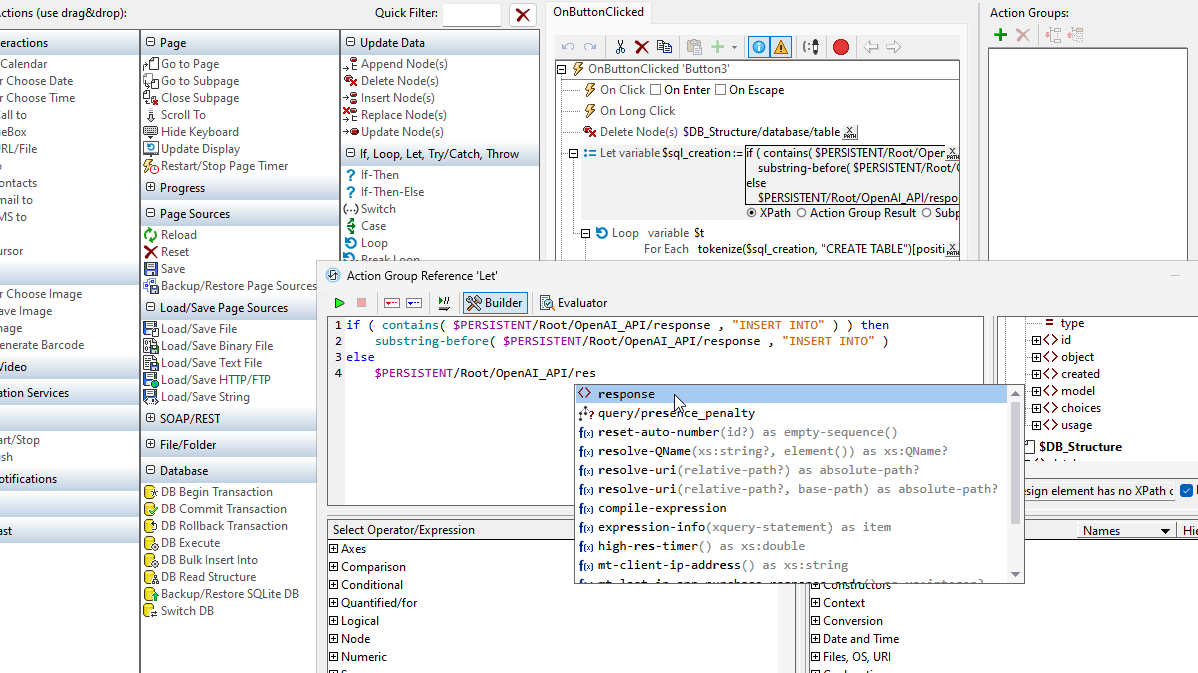Screen dimensions: 1198x673
Task: Collapse the OnButtonClicked 'Button3' tree node
Action: [559, 69]
